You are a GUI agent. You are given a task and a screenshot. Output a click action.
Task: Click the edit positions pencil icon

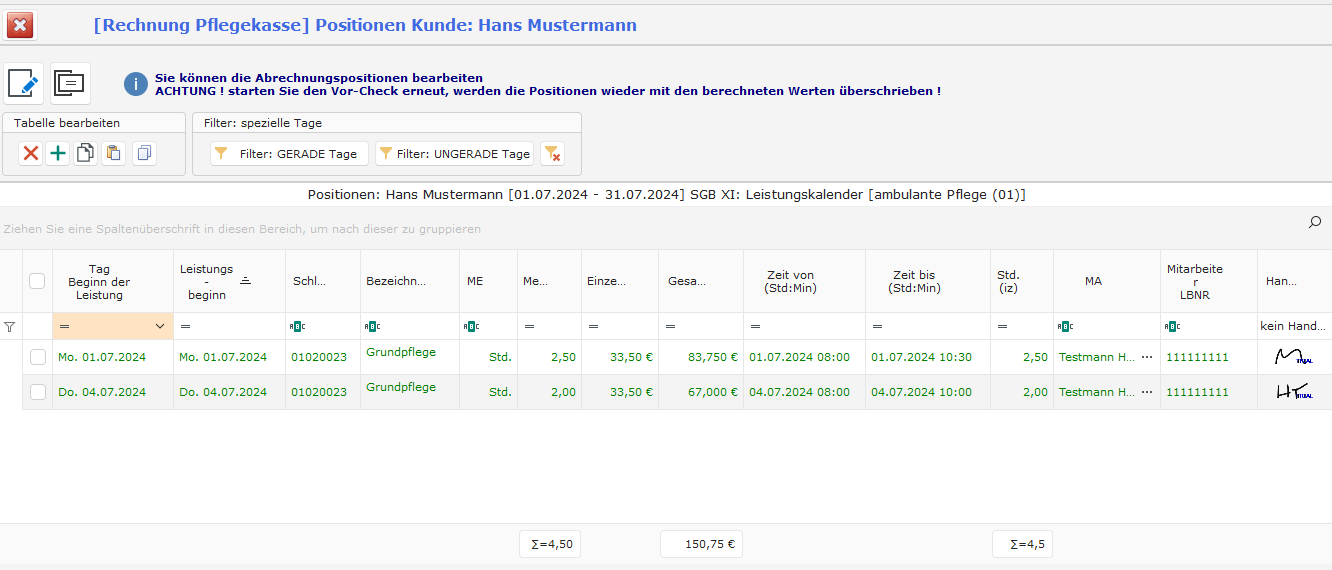point(23,83)
